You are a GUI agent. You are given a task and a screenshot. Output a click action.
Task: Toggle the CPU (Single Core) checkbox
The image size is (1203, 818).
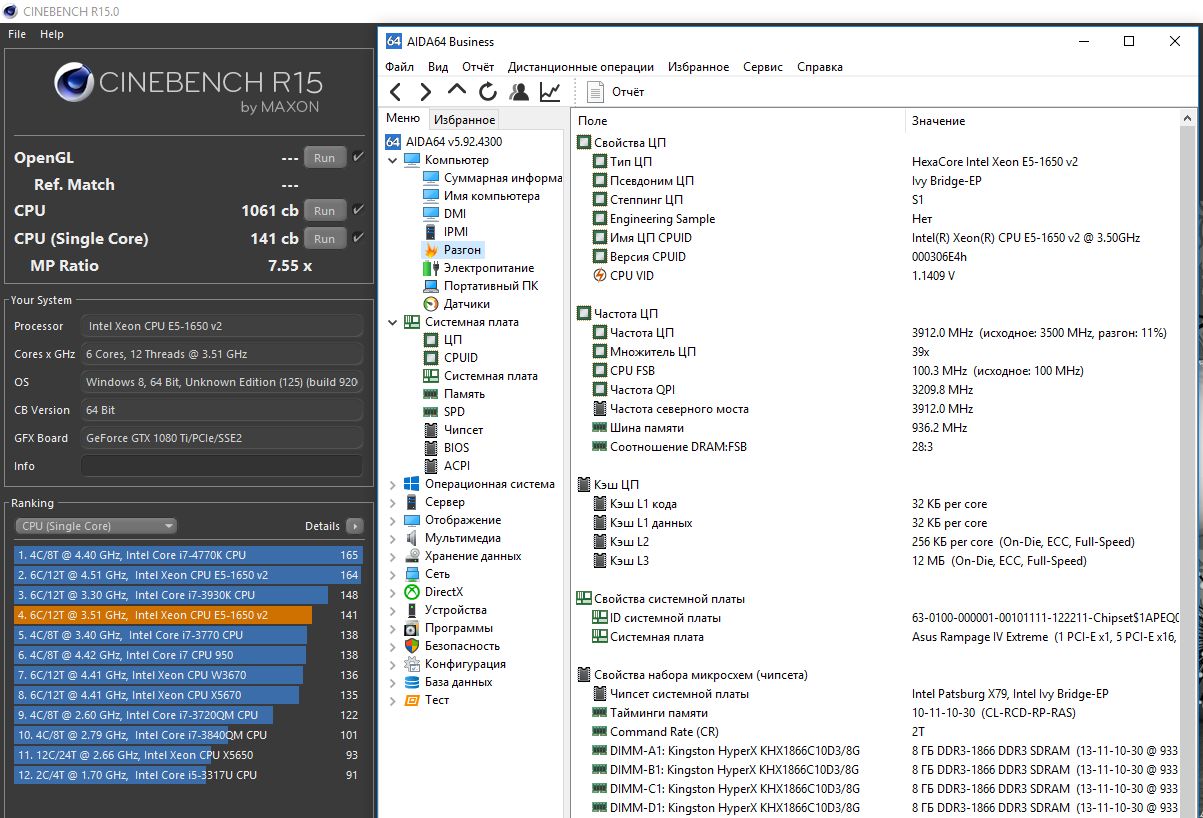tap(358, 238)
